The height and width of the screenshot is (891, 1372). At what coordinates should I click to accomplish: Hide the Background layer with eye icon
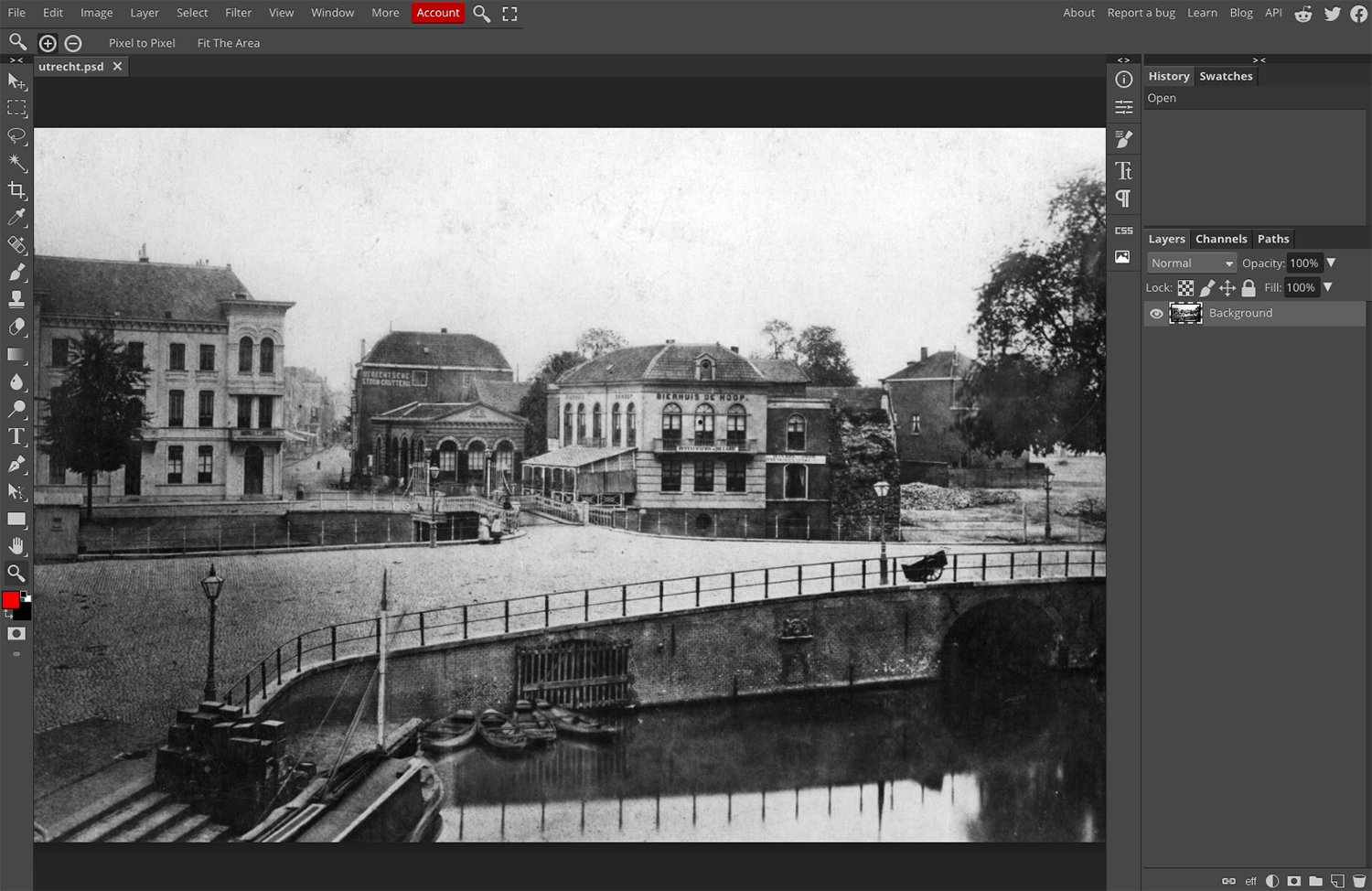point(1156,314)
